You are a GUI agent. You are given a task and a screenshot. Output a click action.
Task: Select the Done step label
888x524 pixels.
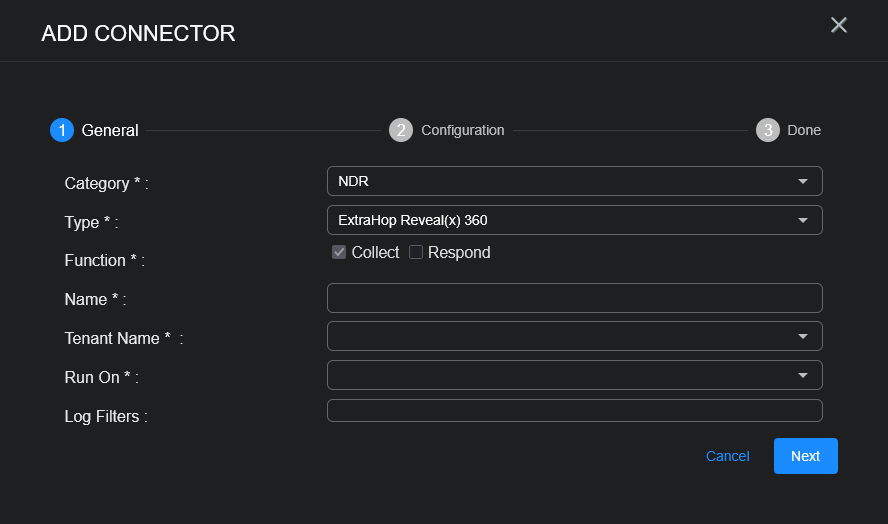point(804,130)
